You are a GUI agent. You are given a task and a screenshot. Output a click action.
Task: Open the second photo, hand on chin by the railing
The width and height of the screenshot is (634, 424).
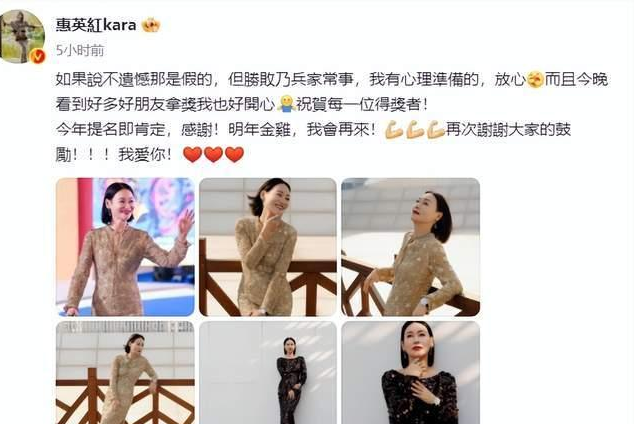click(268, 247)
